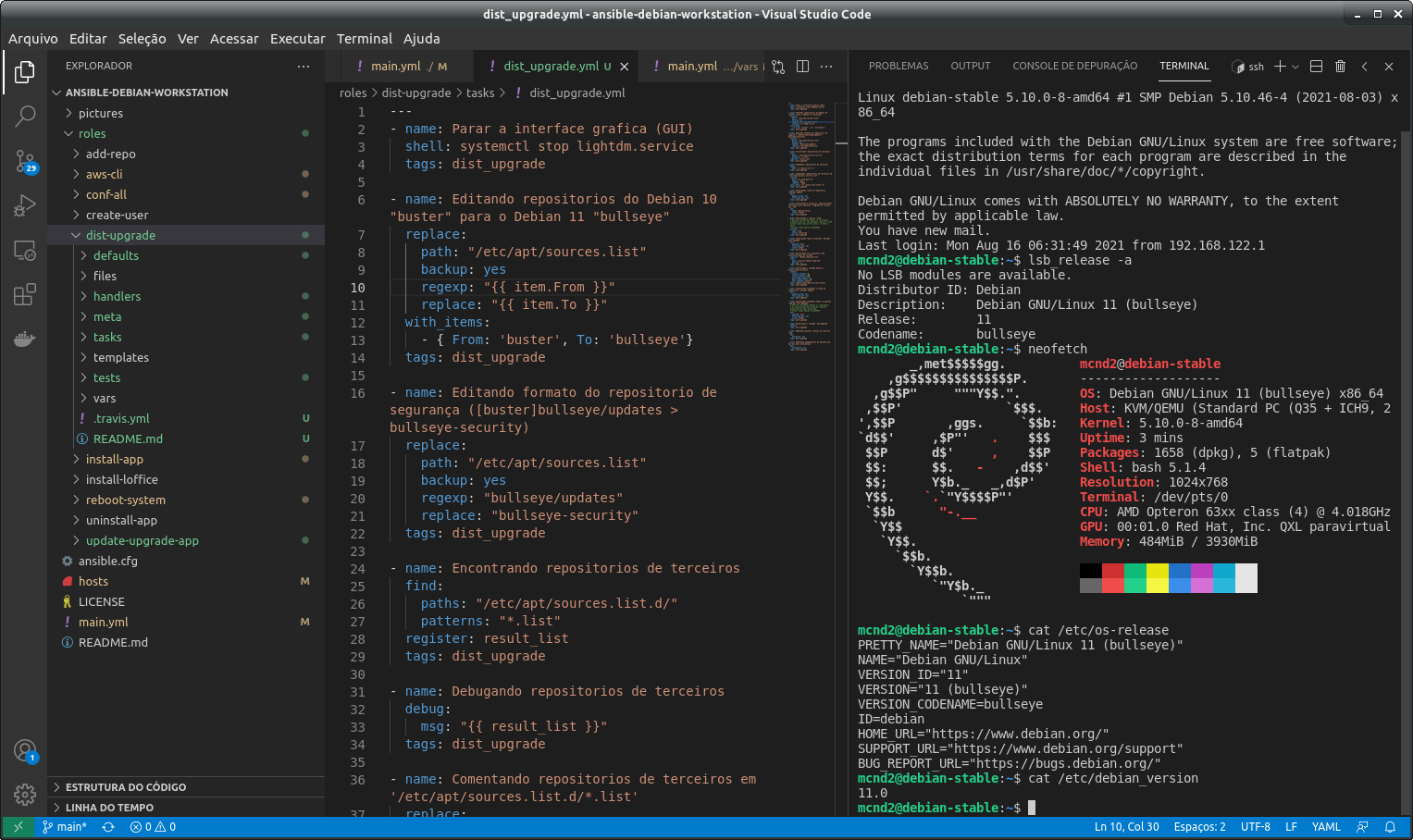The height and width of the screenshot is (840, 1413).
Task: Click the main* branch in status bar
Action: click(x=65, y=827)
